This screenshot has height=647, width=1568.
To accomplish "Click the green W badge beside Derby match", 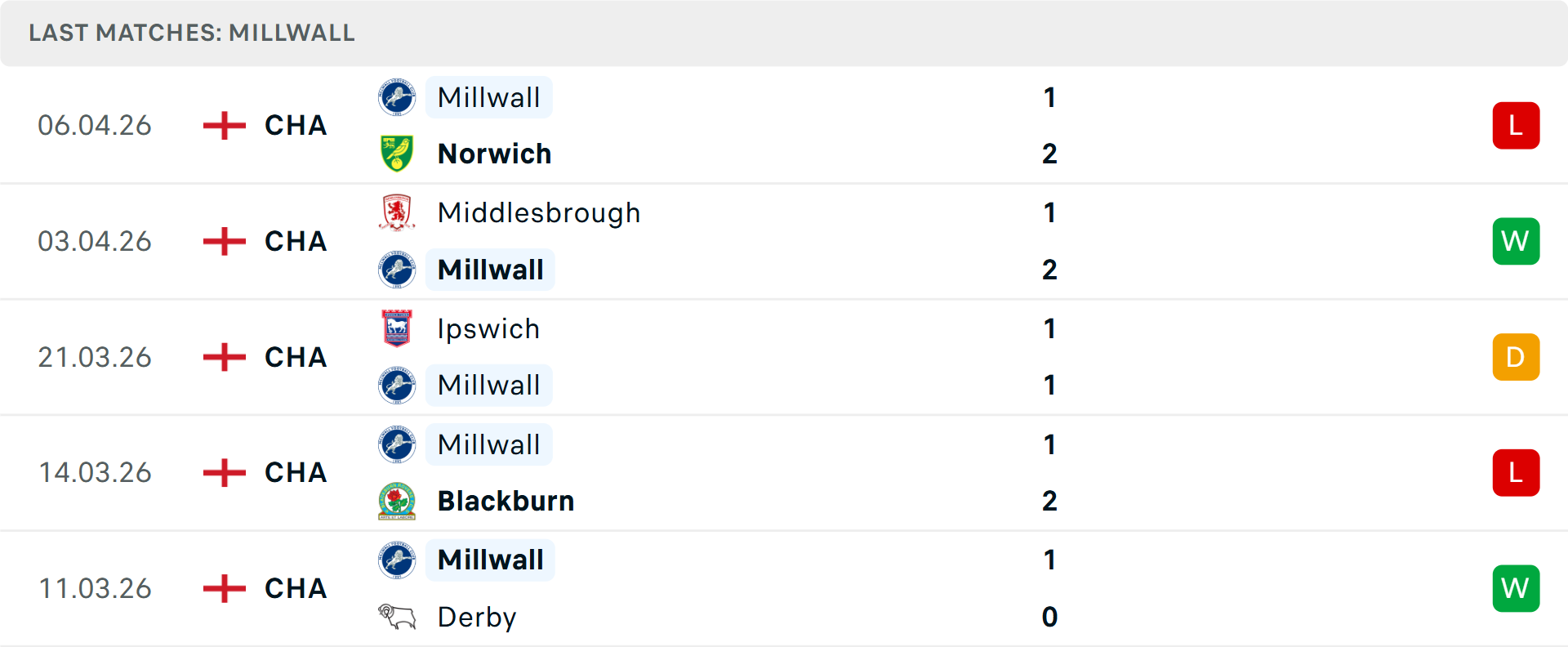I will pos(1516,588).
